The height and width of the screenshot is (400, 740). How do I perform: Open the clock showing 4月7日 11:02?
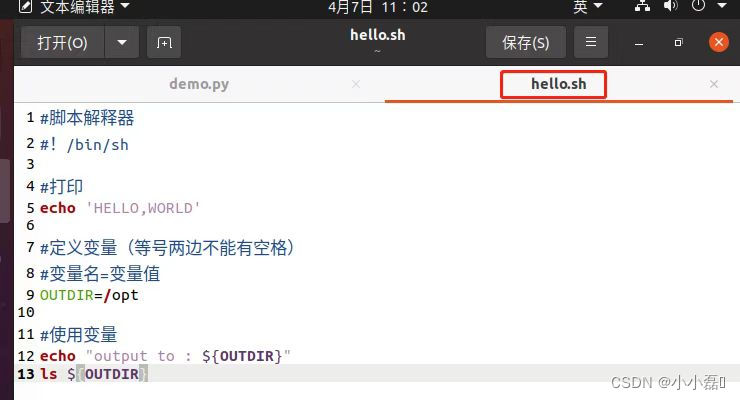[x=378, y=7]
